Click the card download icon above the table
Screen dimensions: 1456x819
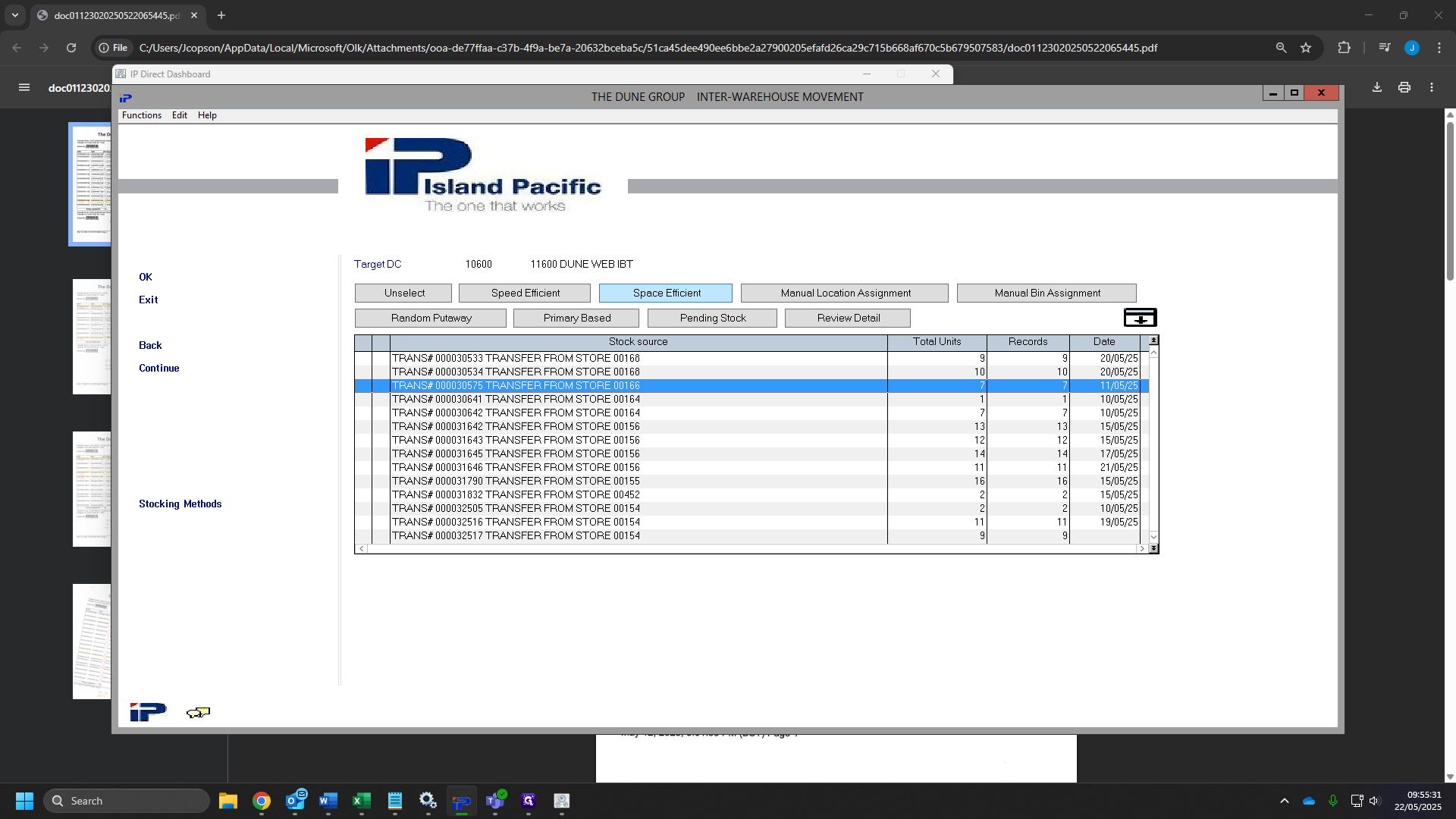click(1140, 317)
